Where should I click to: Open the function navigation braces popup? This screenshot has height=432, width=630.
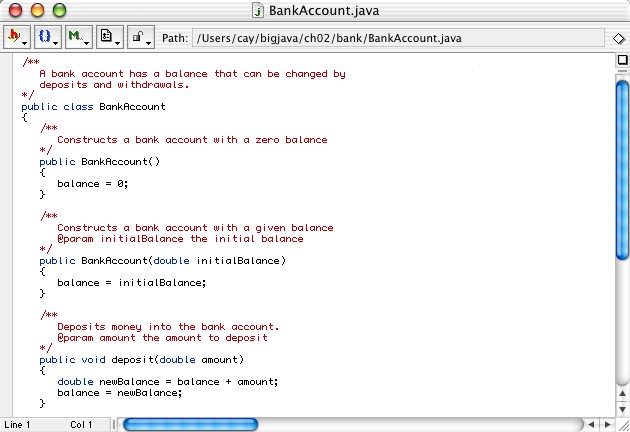tap(46, 38)
